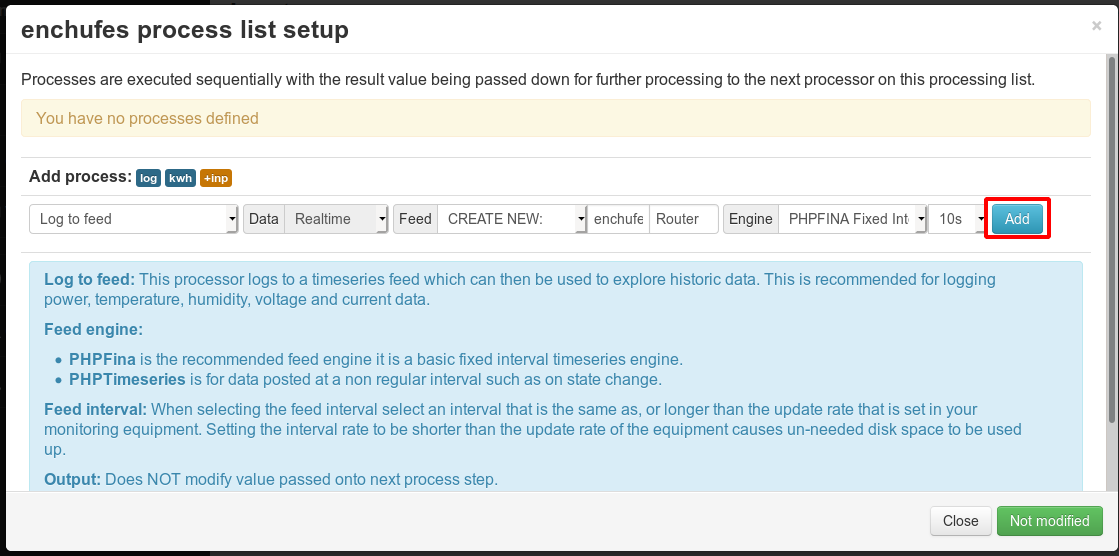The image size is (1119, 556).
Task: Click the "enchufes process list setup" title
Action: [185, 30]
